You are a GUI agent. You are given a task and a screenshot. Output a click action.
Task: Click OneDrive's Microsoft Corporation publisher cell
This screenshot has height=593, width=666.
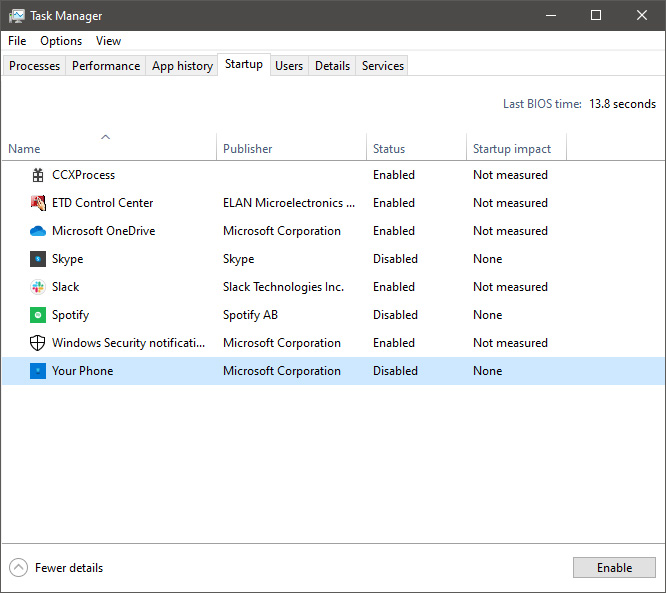coord(282,231)
